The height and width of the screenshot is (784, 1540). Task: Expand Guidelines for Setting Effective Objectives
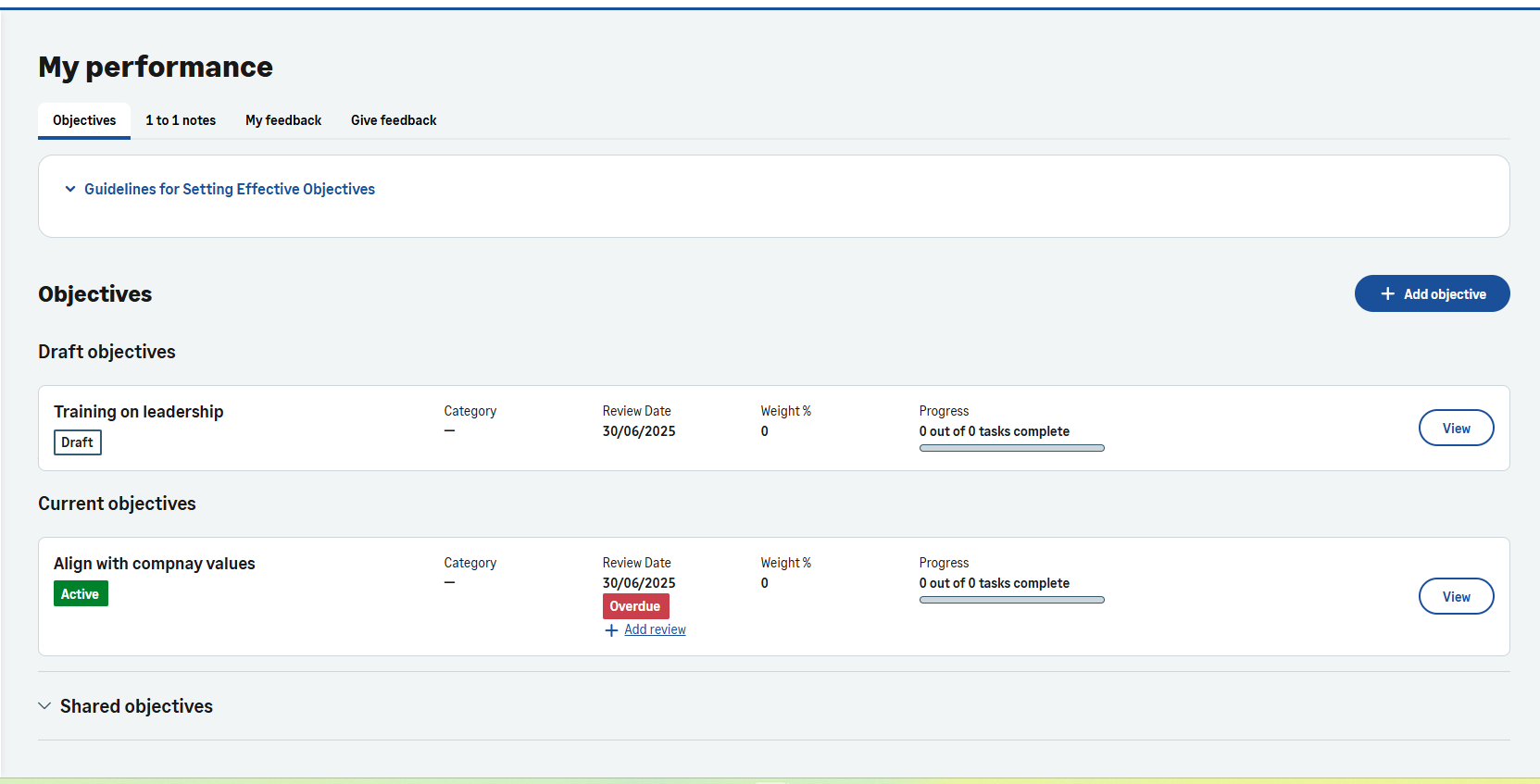coord(229,189)
